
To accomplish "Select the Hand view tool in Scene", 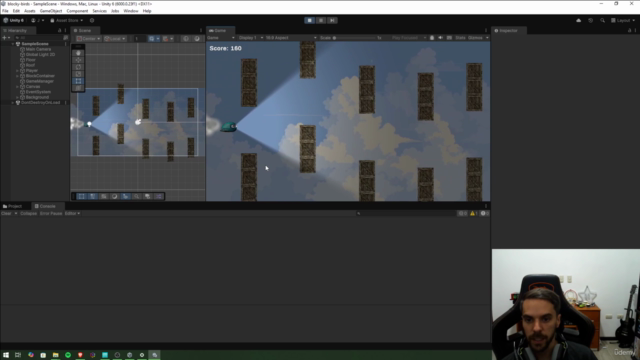I will point(78,53).
